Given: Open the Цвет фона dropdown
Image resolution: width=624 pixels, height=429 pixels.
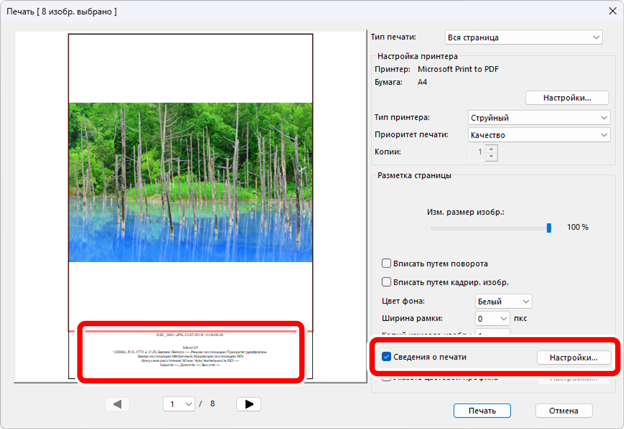Looking at the screenshot, I should tap(501, 301).
